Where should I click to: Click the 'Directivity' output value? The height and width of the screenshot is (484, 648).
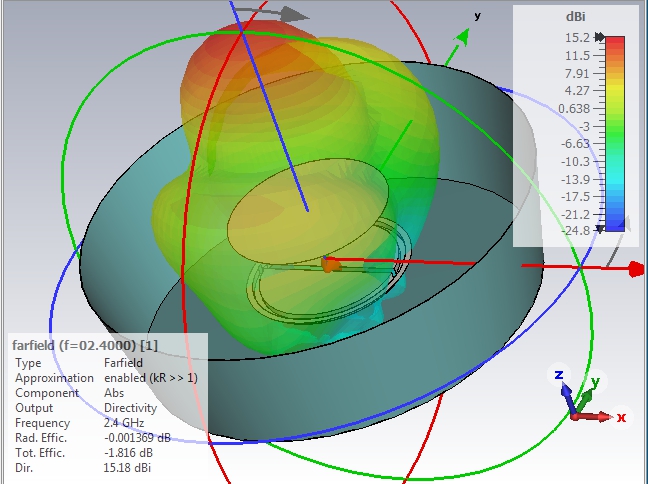tap(130, 408)
